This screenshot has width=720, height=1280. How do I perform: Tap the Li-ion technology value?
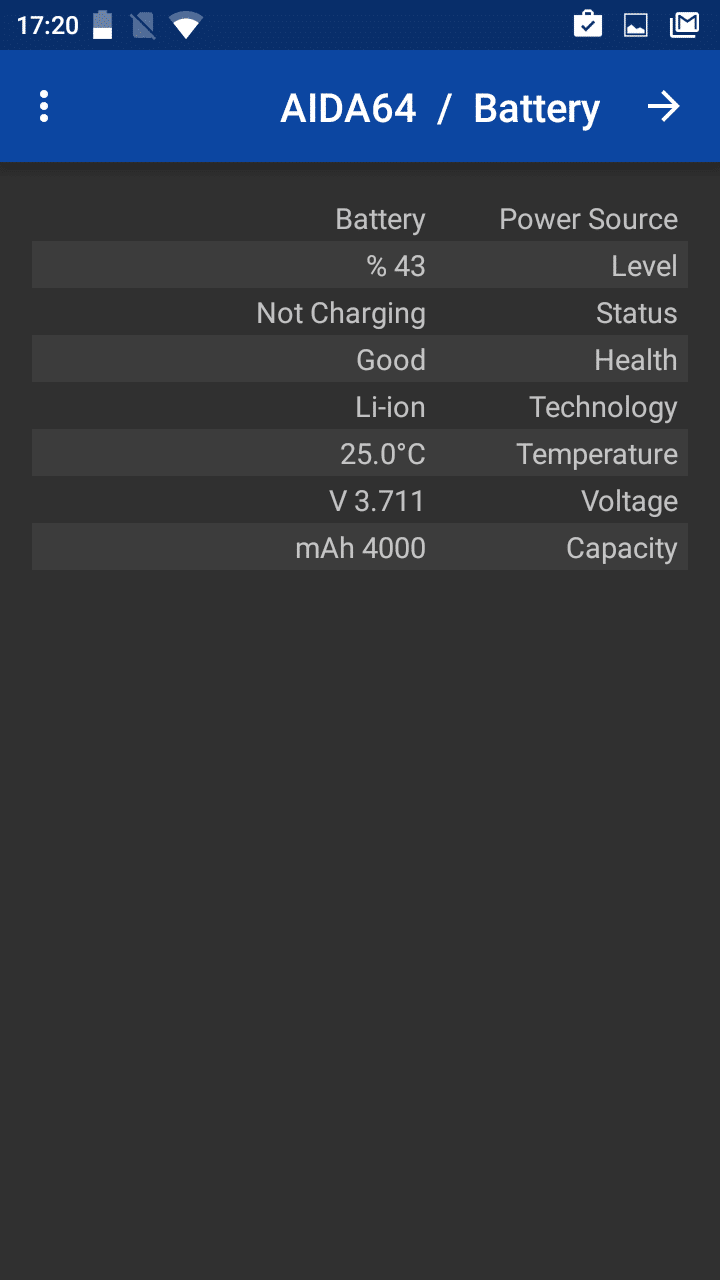click(x=390, y=407)
